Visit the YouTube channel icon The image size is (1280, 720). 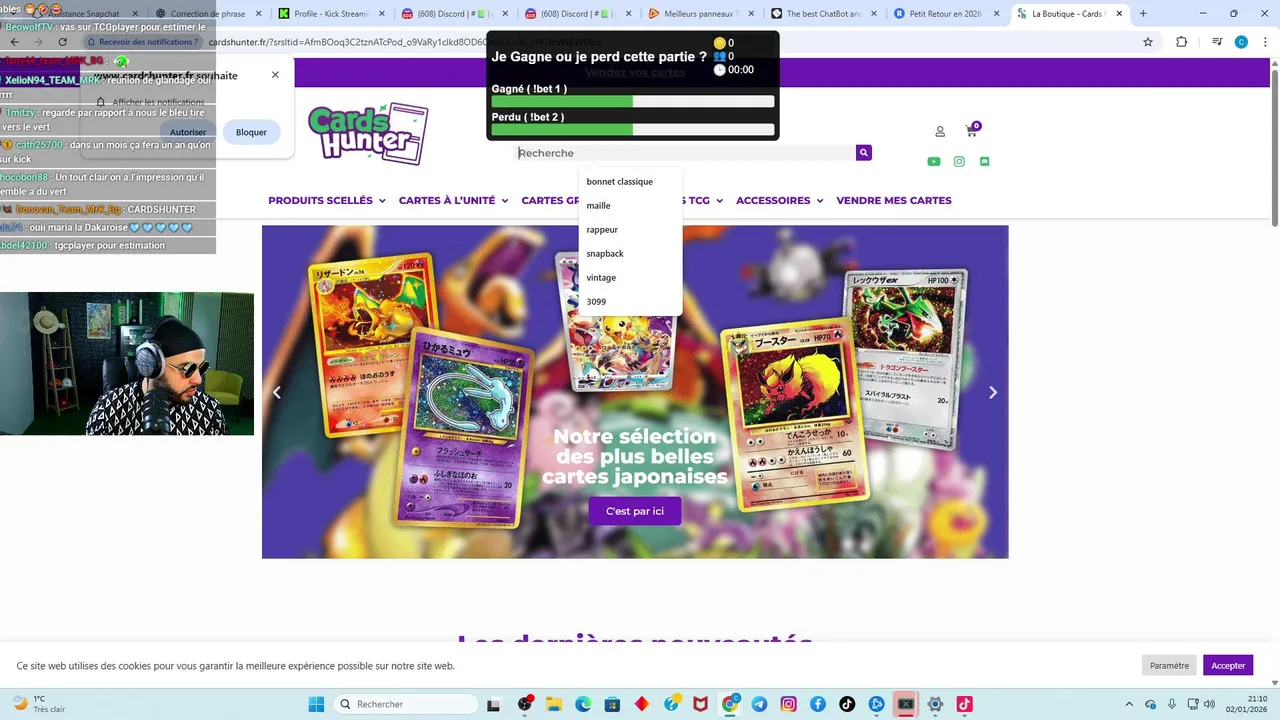pos(933,161)
